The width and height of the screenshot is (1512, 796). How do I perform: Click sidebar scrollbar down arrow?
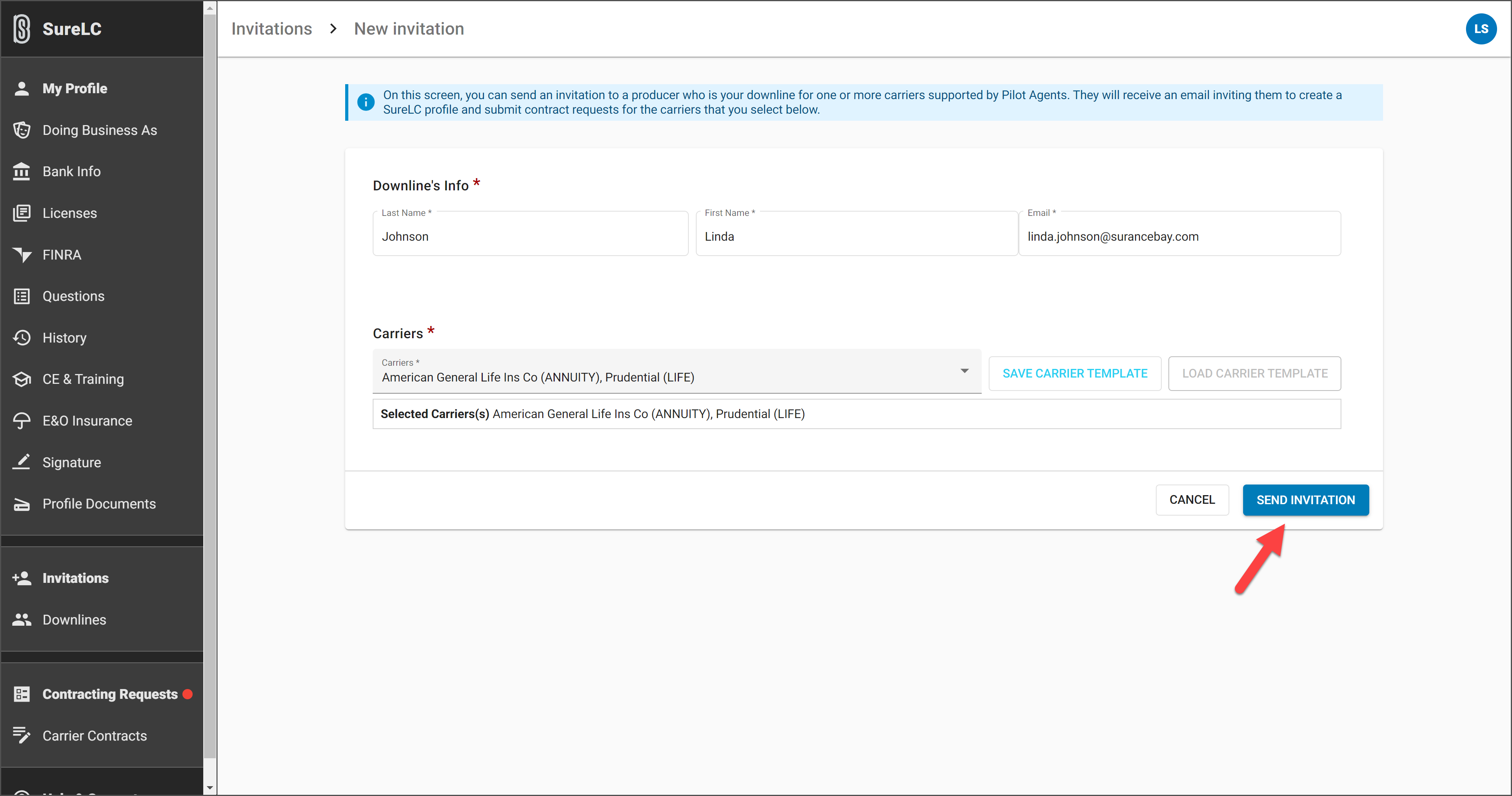tap(210, 789)
